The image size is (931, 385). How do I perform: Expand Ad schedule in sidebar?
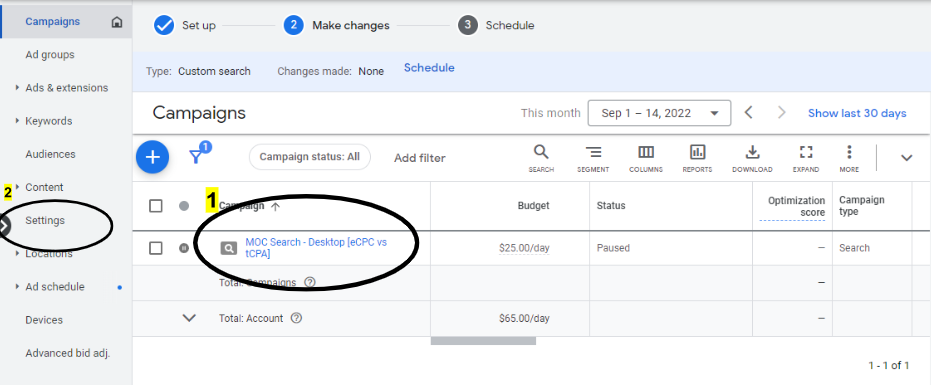[x=17, y=287]
